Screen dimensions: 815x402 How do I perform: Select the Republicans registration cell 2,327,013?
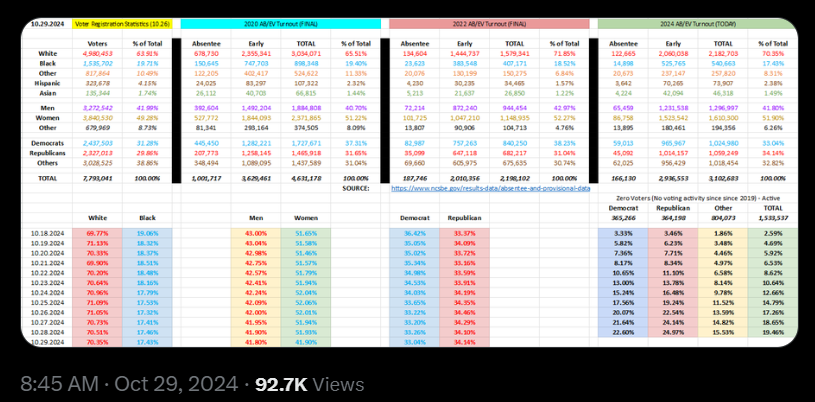pyautogui.click(x=98, y=153)
